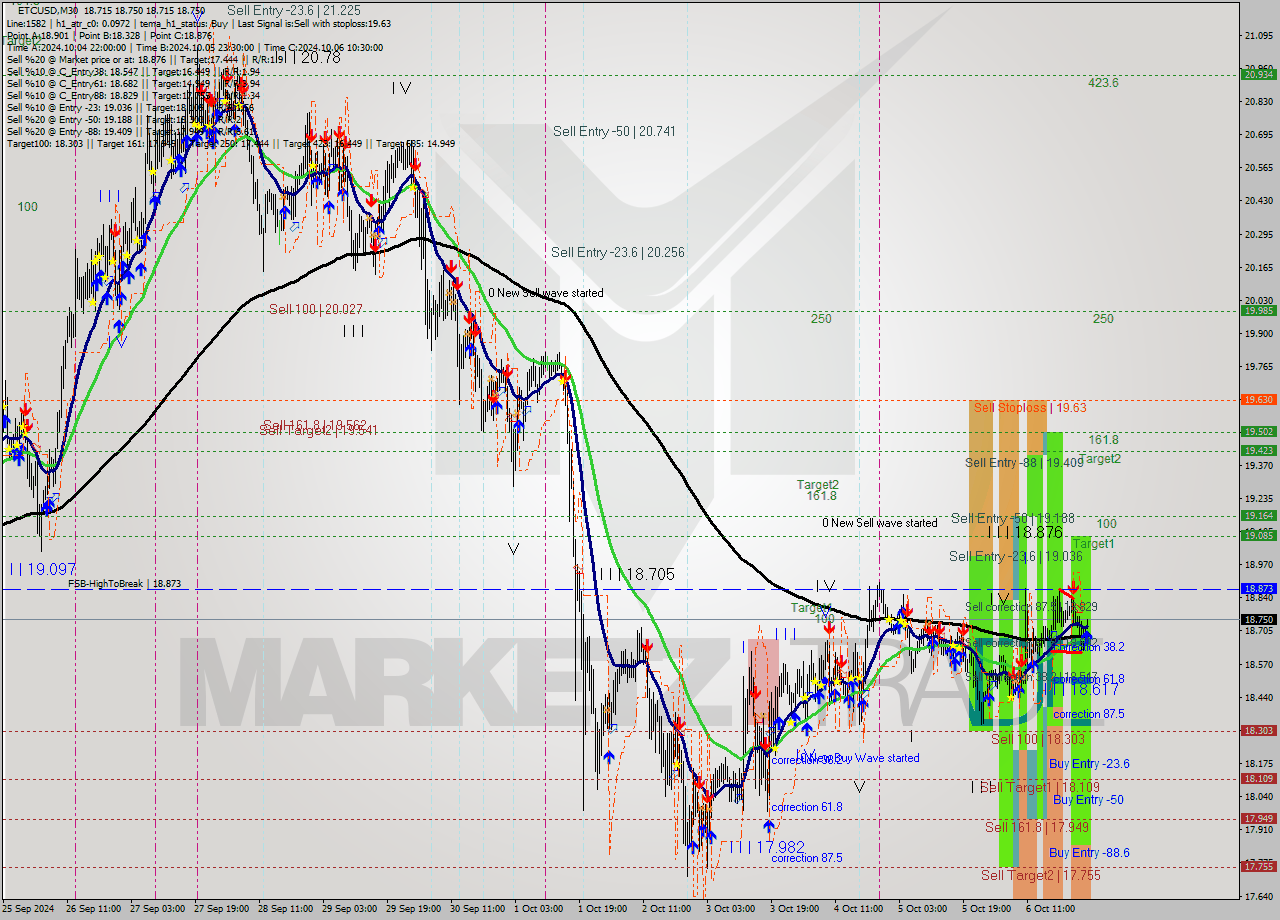1280x920 pixels.
Task: Click the orange 19.630 price tag
Action: 1258,399
